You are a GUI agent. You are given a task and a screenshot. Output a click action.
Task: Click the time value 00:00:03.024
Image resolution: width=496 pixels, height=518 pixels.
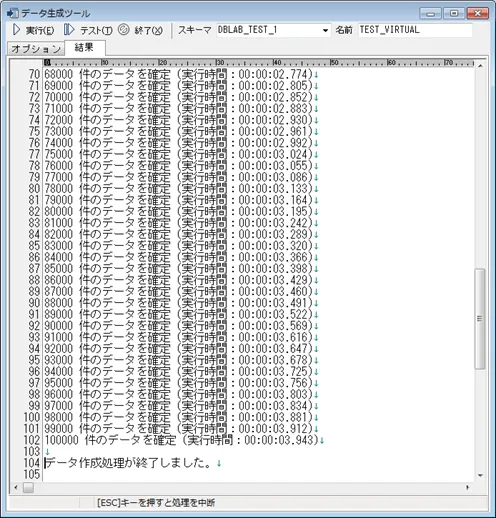pyautogui.click(x=273, y=154)
